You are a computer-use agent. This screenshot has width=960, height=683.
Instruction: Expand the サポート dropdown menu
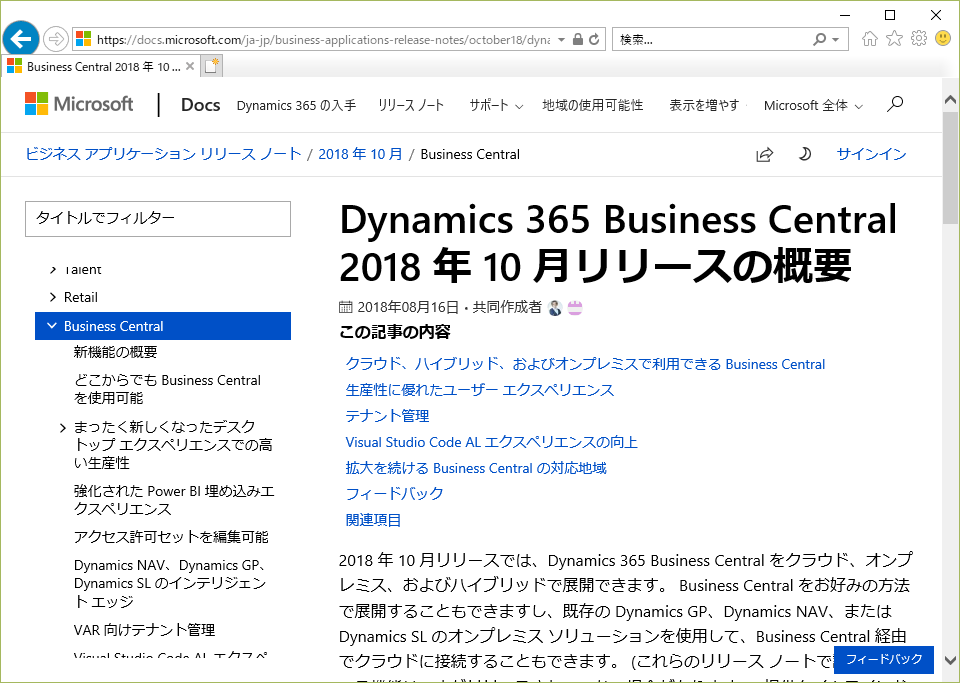point(496,105)
